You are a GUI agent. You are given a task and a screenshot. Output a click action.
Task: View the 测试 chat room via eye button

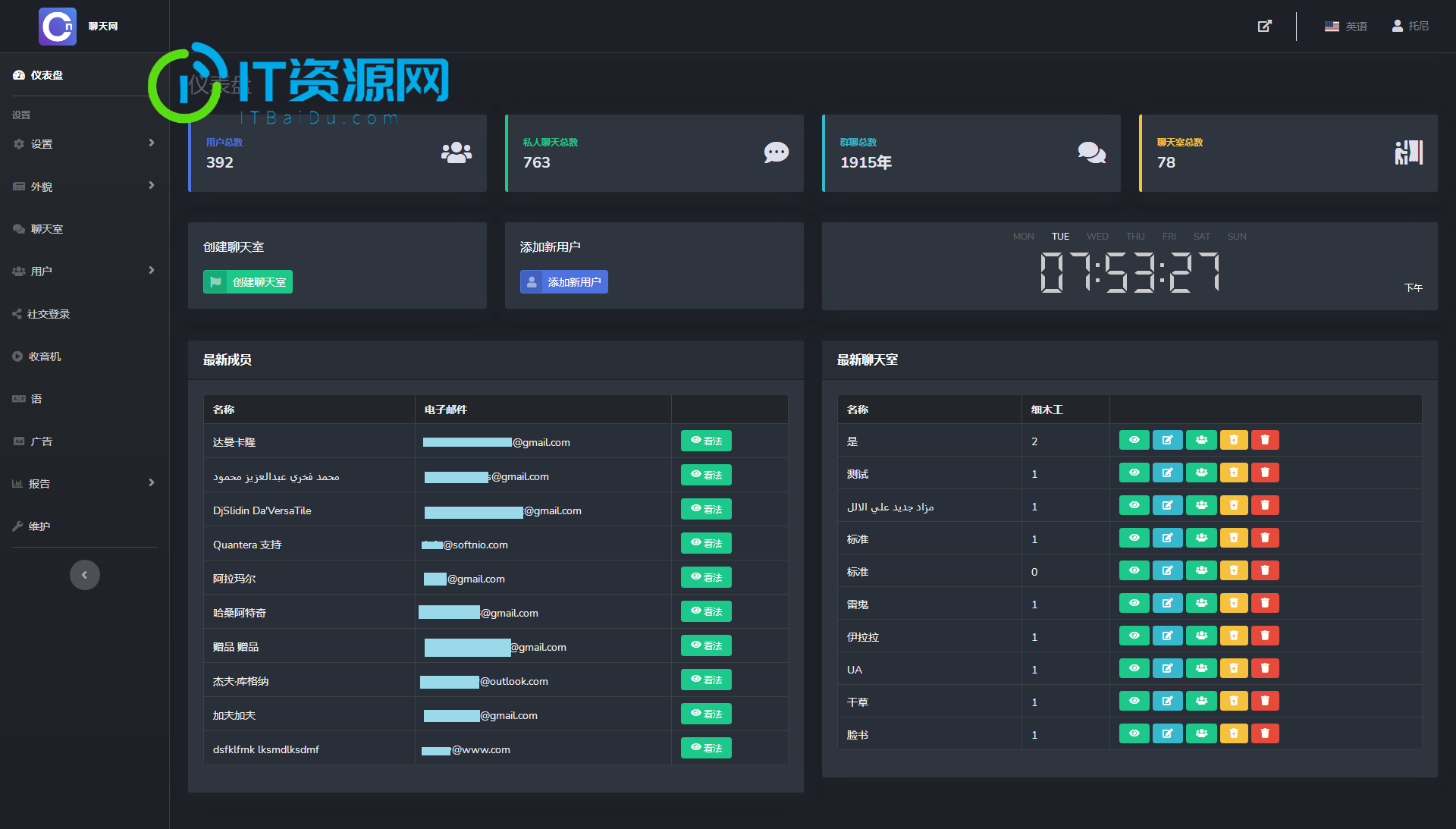1134,473
